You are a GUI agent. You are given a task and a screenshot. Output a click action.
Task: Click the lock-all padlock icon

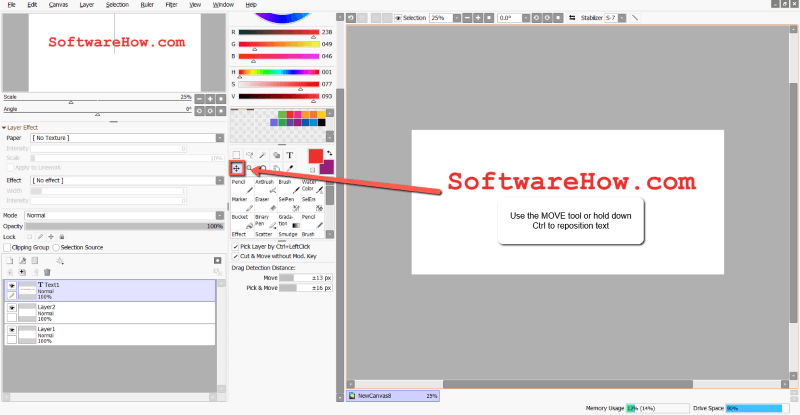[62, 237]
